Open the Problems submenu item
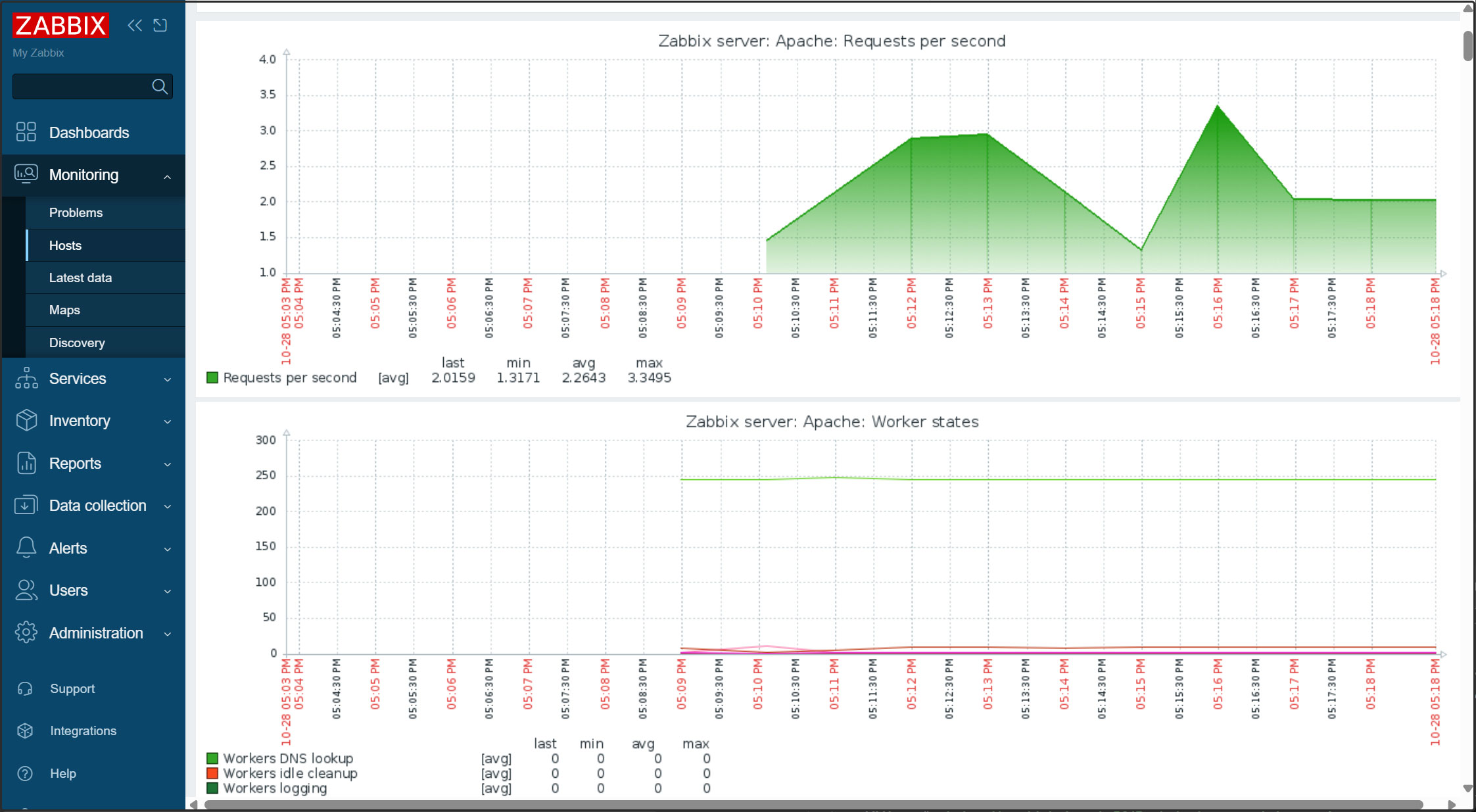Screen dimensions: 1476x812 pyautogui.click(x=76, y=212)
